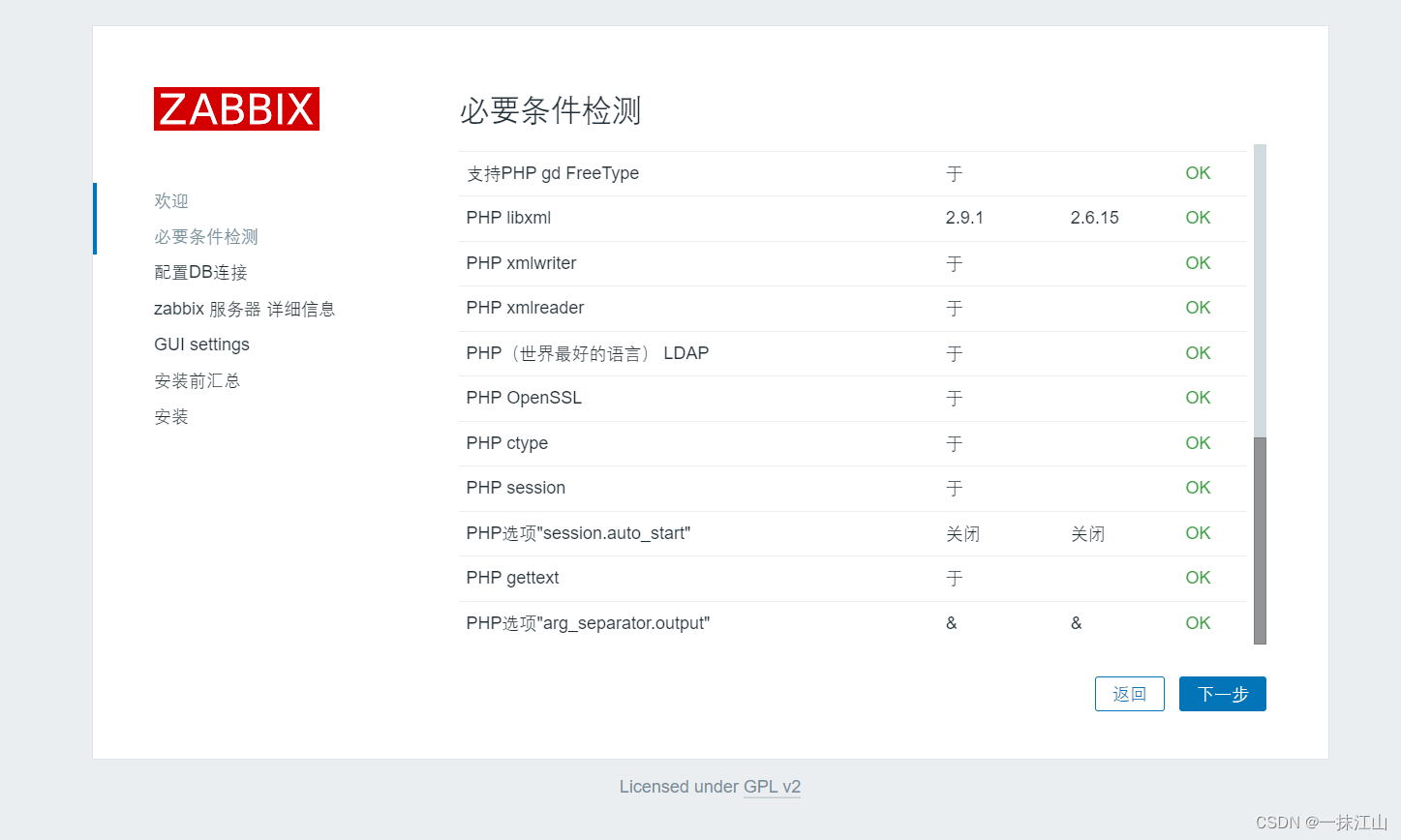Viewport: 1401px width, 840px height.
Task: Click required value 关闭 for session.auto_start
Action: tap(1088, 533)
